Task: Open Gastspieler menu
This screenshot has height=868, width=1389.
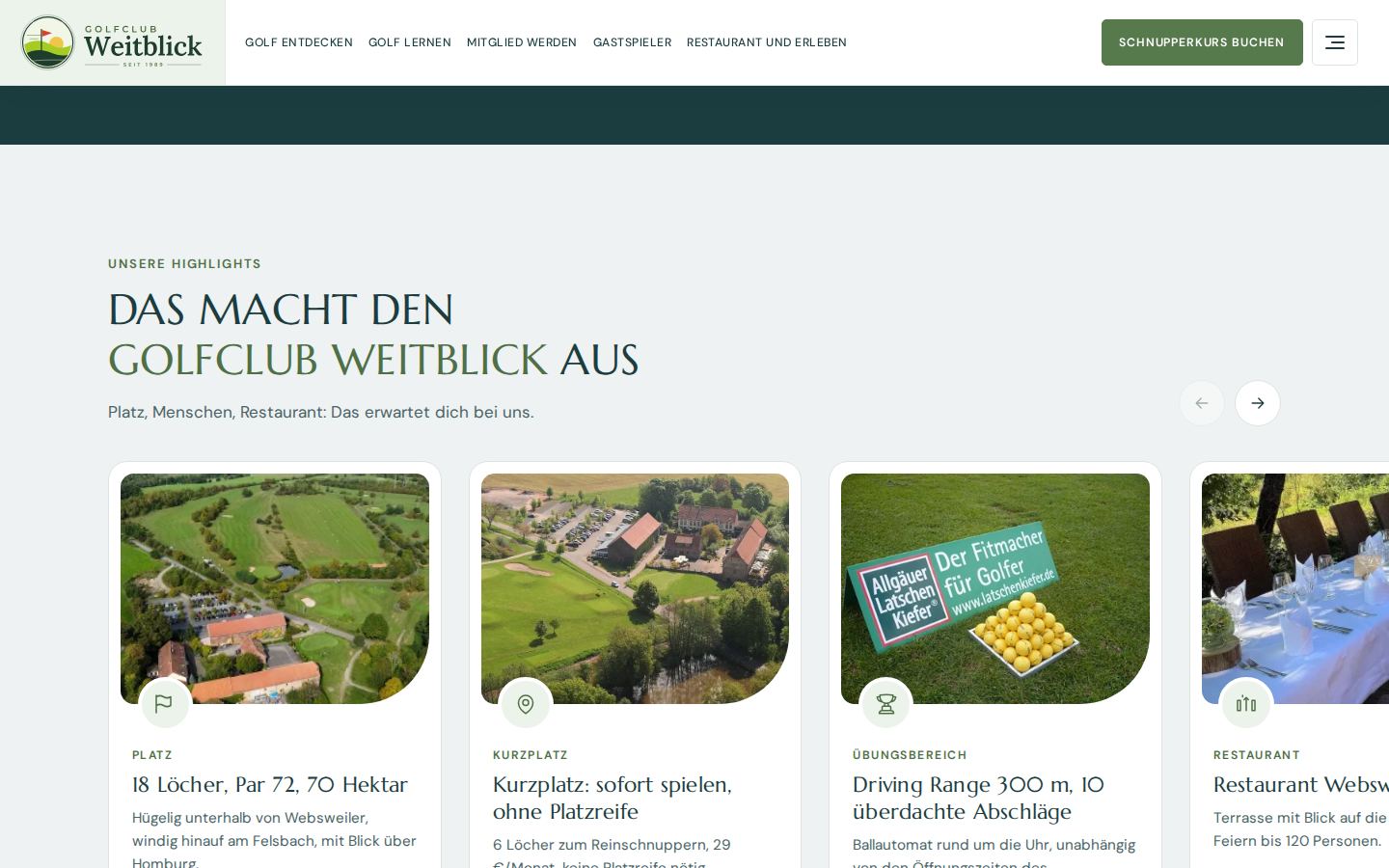Action: pyautogui.click(x=632, y=42)
